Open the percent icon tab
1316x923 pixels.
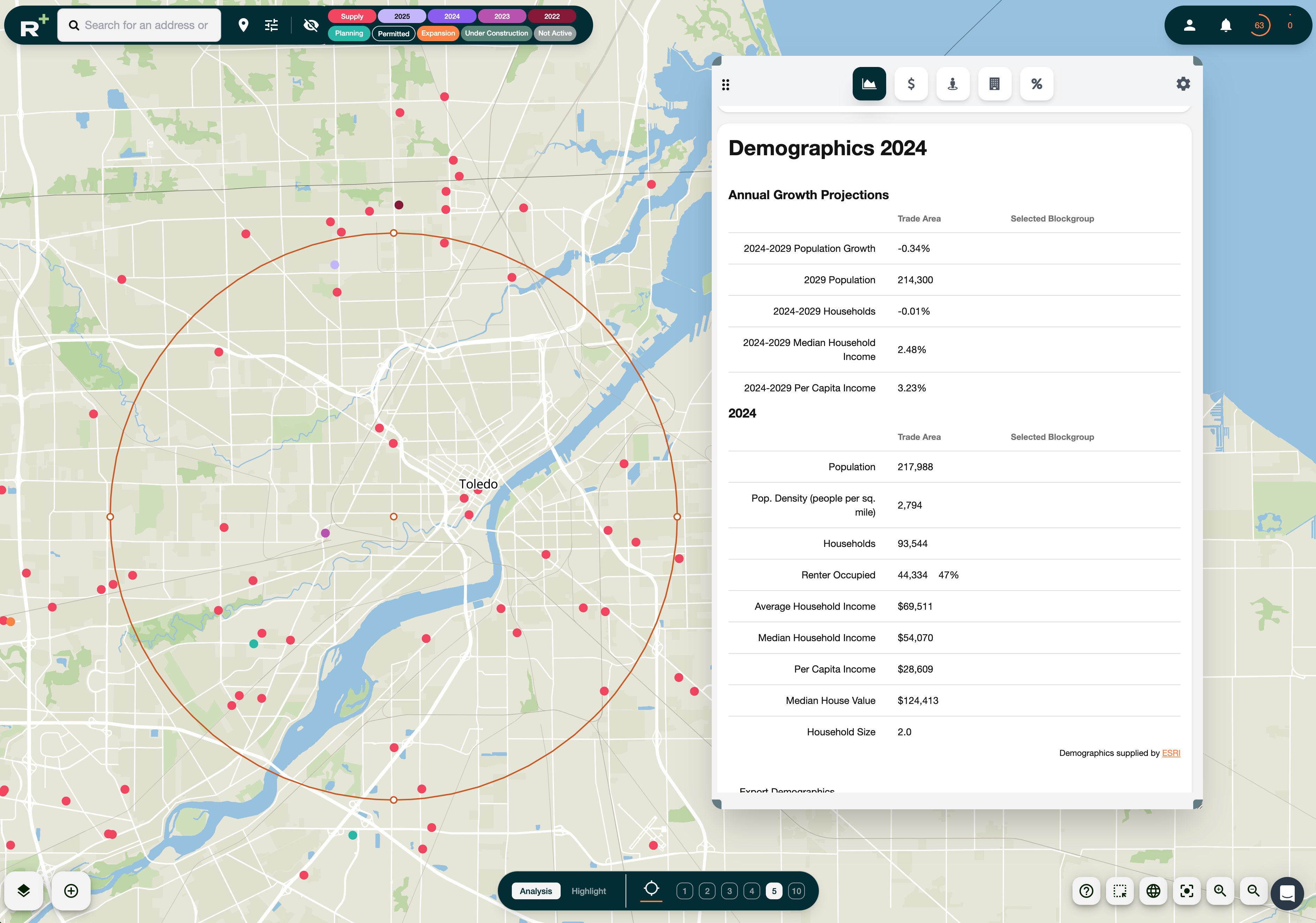(1036, 84)
